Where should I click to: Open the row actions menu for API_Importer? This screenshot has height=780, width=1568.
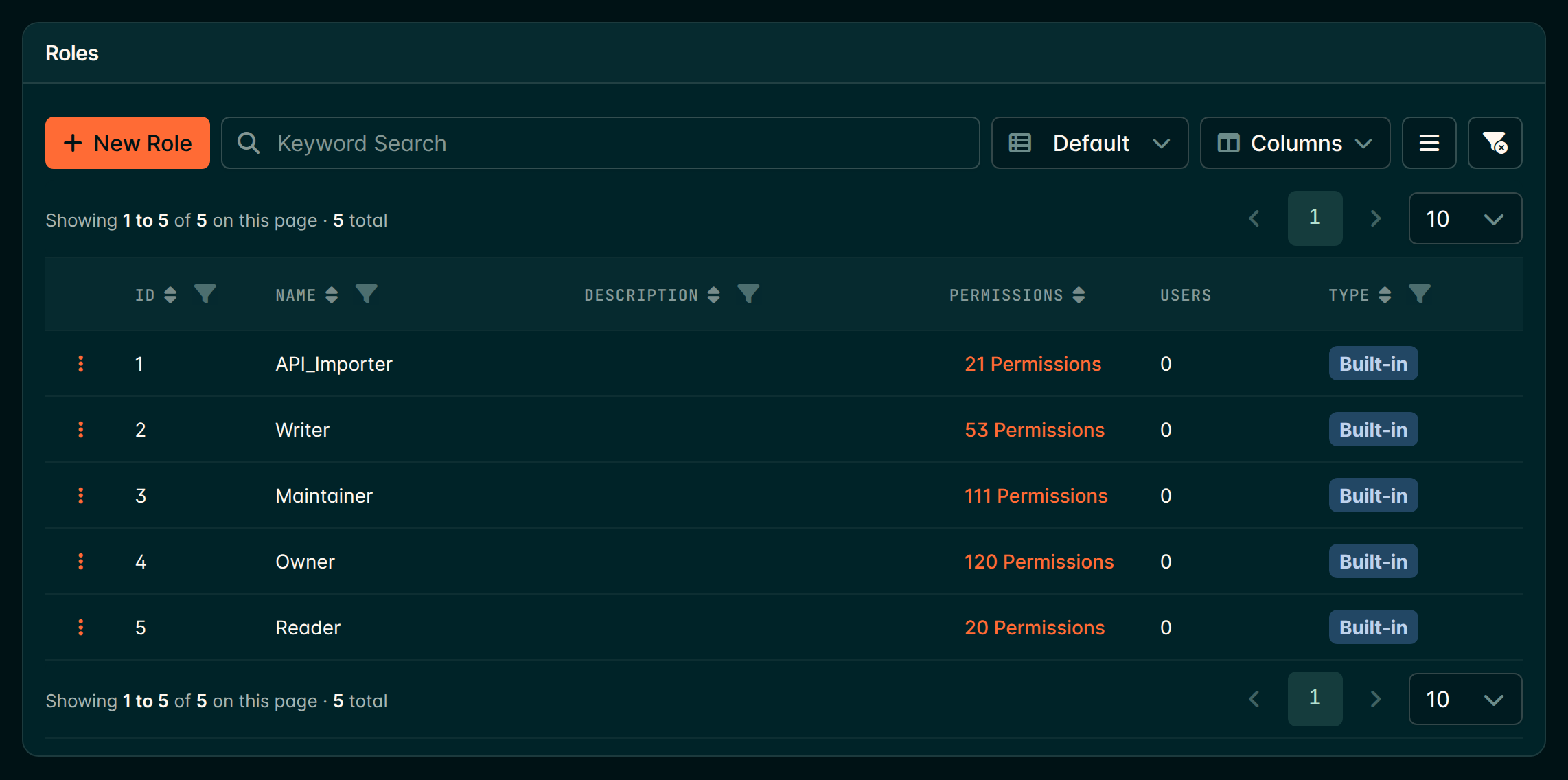[x=81, y=364]
